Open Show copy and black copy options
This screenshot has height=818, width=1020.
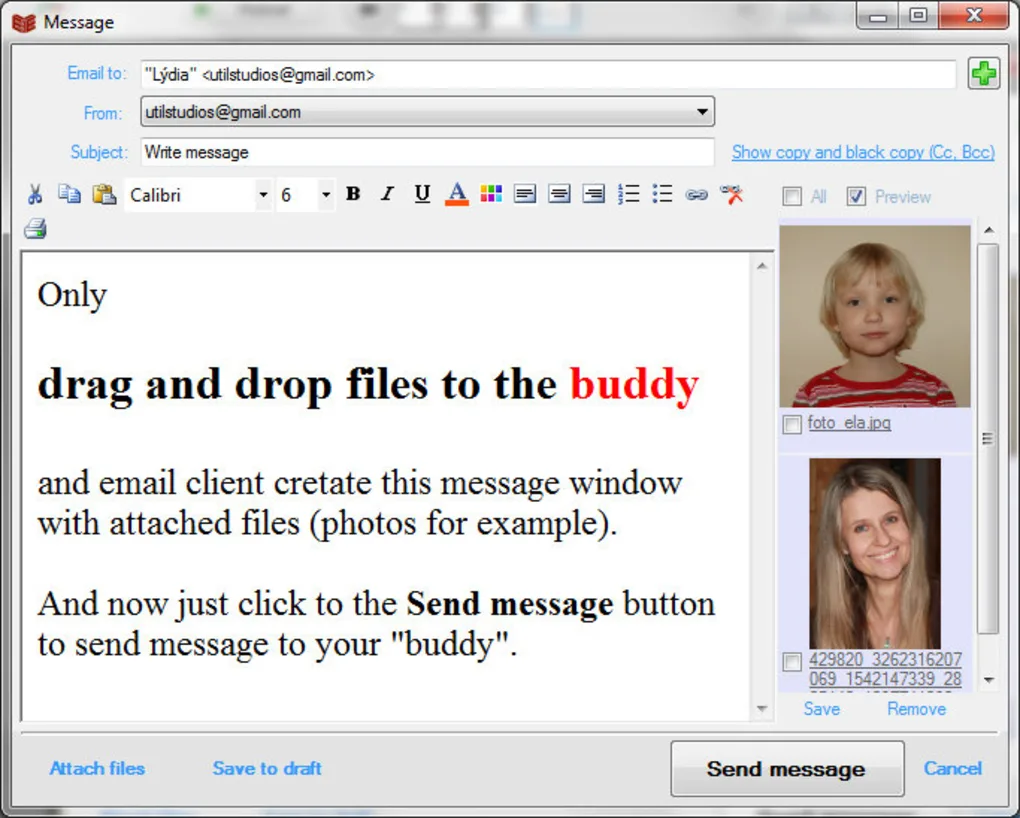[862, 152]
